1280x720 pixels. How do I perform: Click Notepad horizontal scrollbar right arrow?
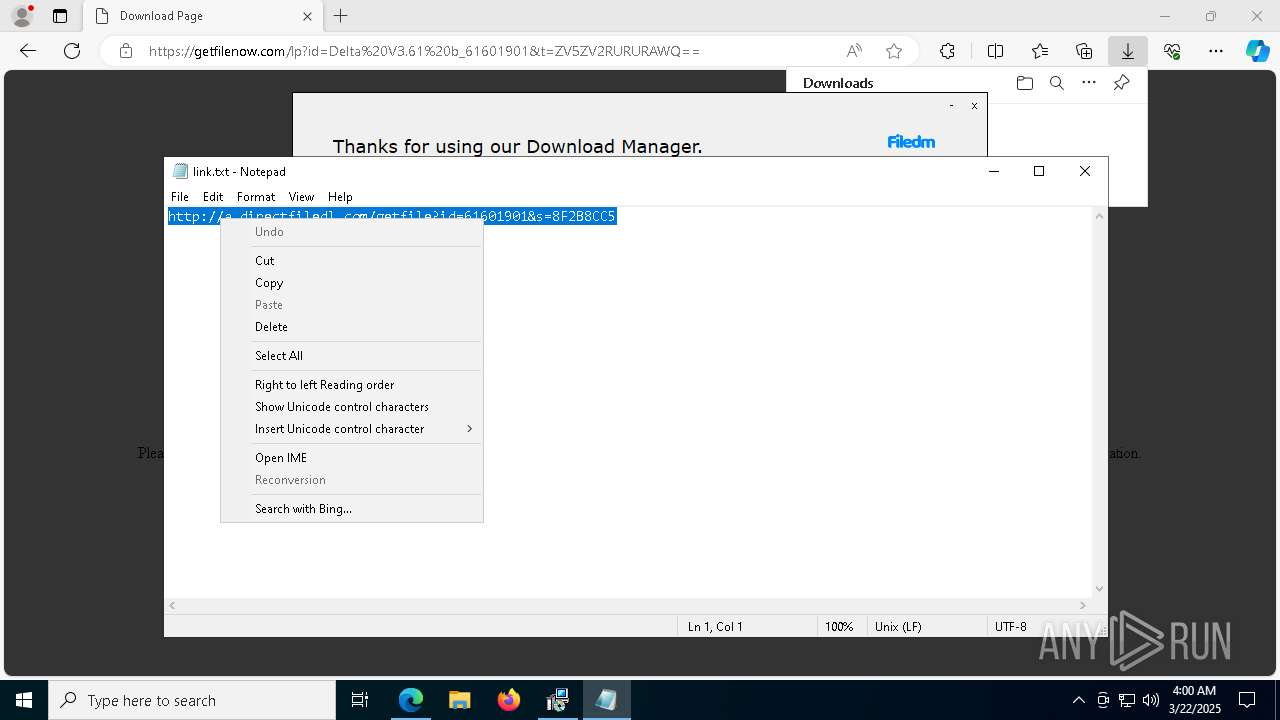click(x=1083, y=605)
